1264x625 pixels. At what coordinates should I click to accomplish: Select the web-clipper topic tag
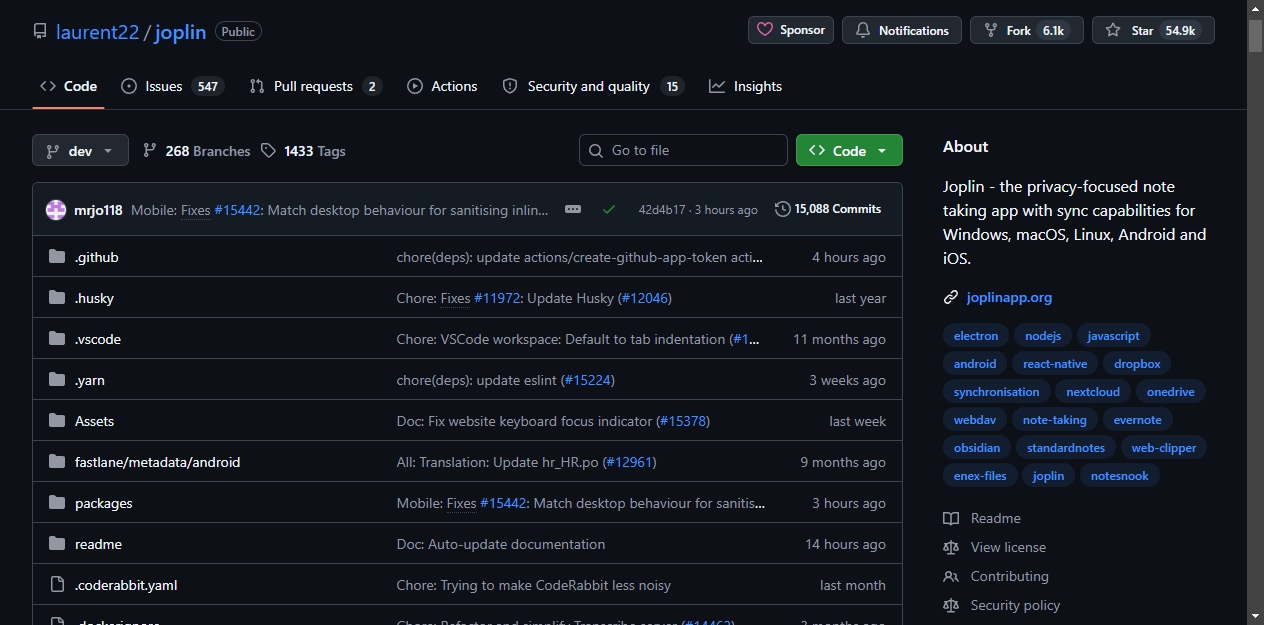tap(1164, 448)
